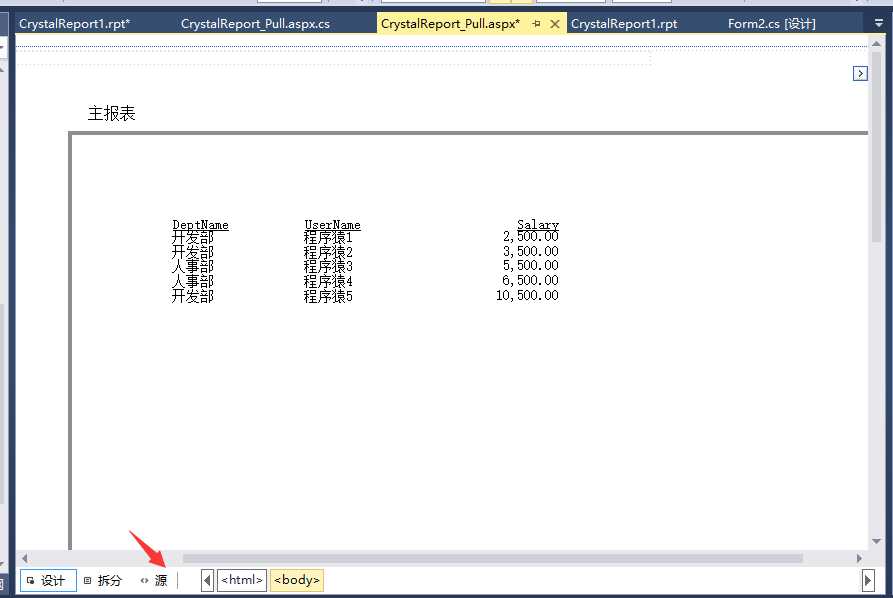Select the <html> tag in breadcrumb

[242, 580]
